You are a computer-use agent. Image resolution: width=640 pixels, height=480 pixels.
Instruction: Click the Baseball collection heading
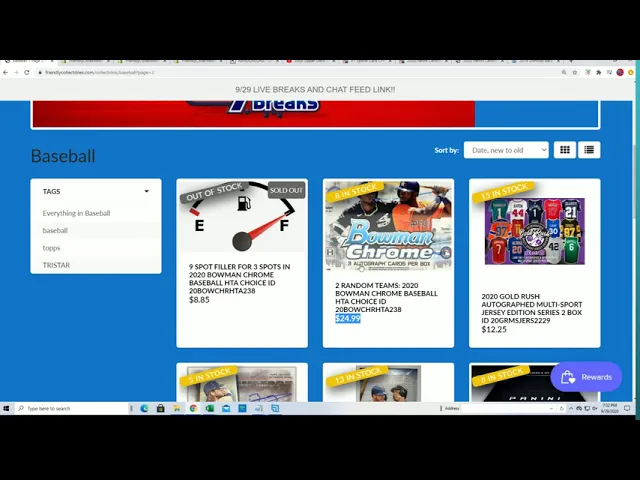click(63, 156)
